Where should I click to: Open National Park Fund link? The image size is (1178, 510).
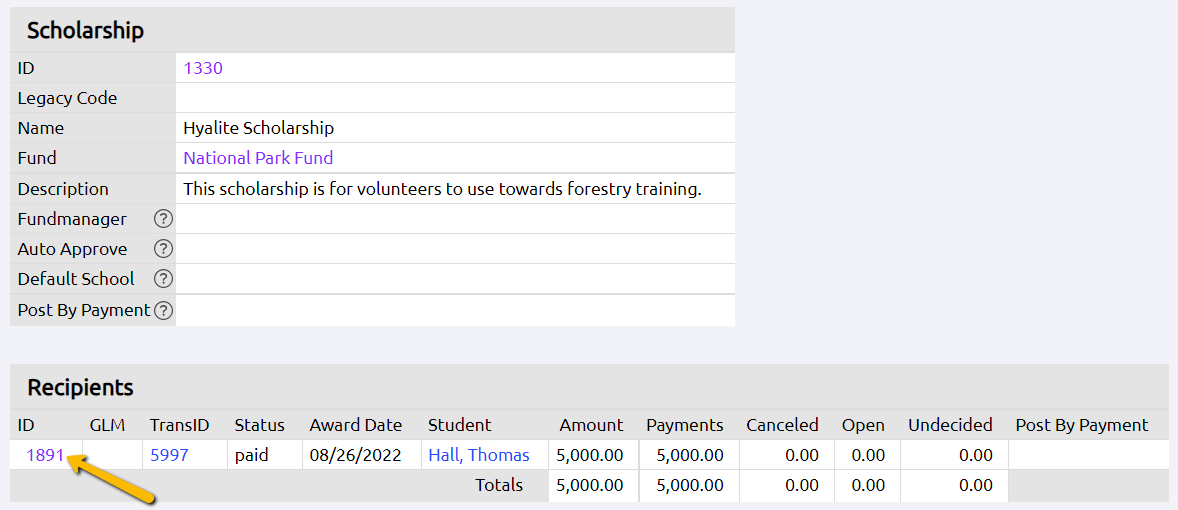(x=258, y=158)
